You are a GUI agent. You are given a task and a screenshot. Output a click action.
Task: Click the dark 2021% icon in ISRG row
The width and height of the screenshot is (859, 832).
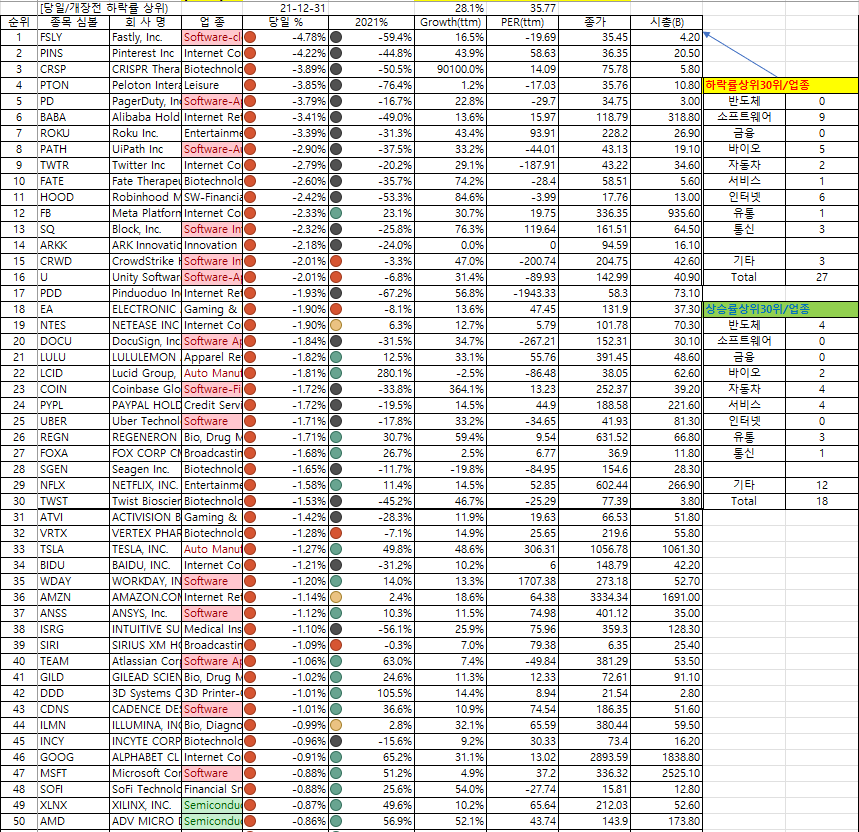coord(336,629)
